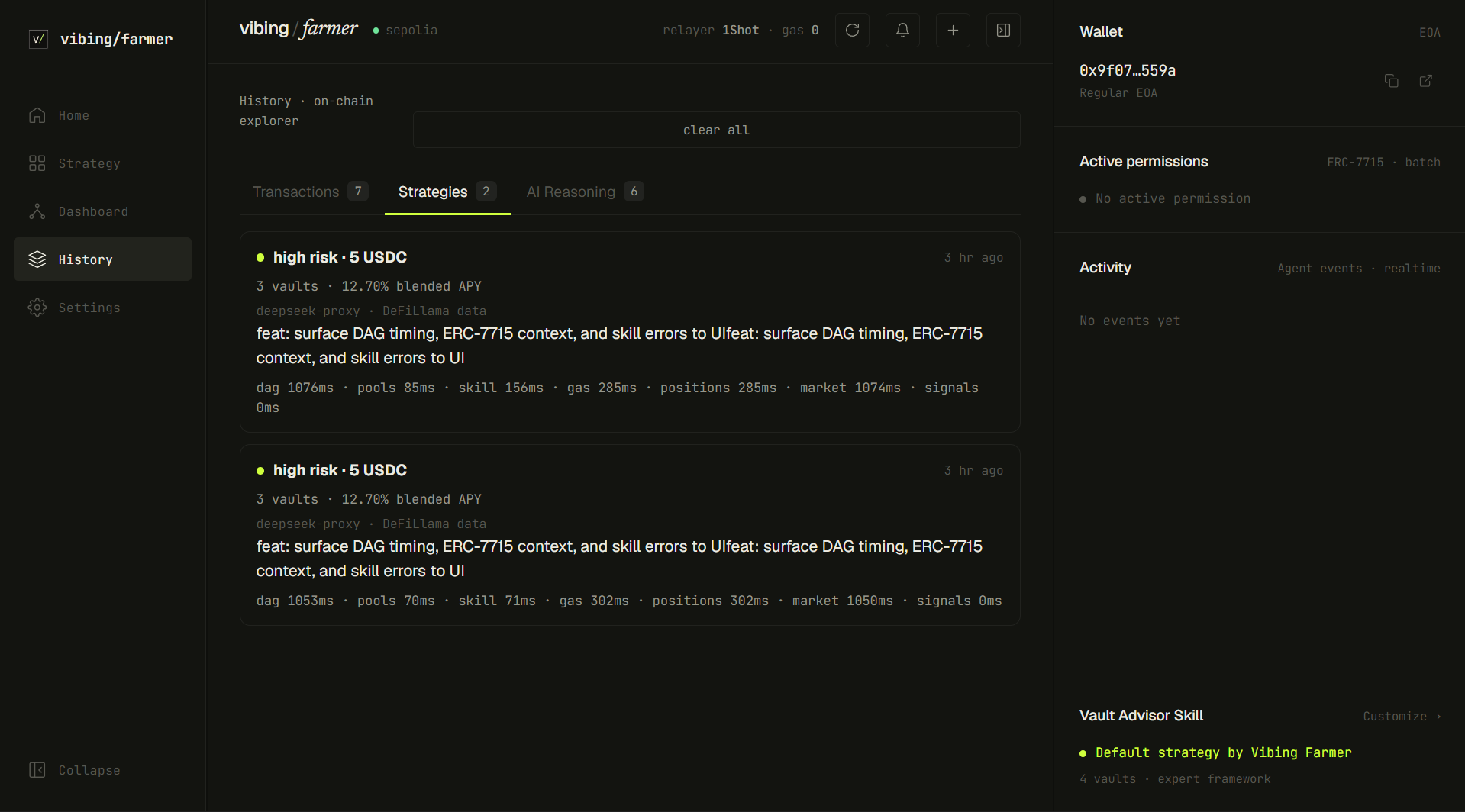The height and width of the screenshot is (812, 1465).
Task: Click the plus icon in top bar
Action: pyautogui.click(x=953, y=31)
